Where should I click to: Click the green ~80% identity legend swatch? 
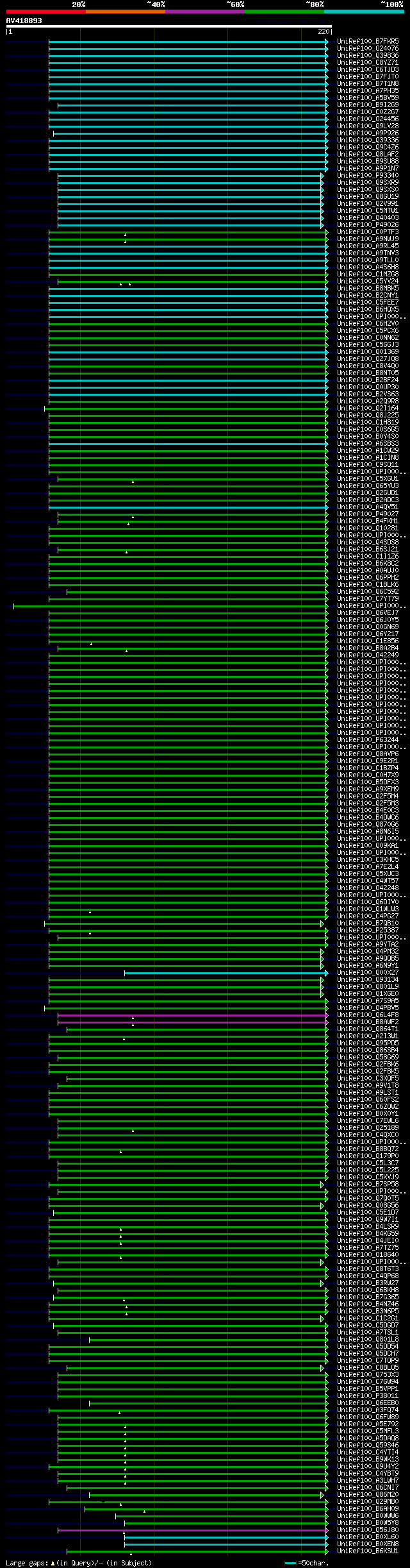tap(284, 12)
